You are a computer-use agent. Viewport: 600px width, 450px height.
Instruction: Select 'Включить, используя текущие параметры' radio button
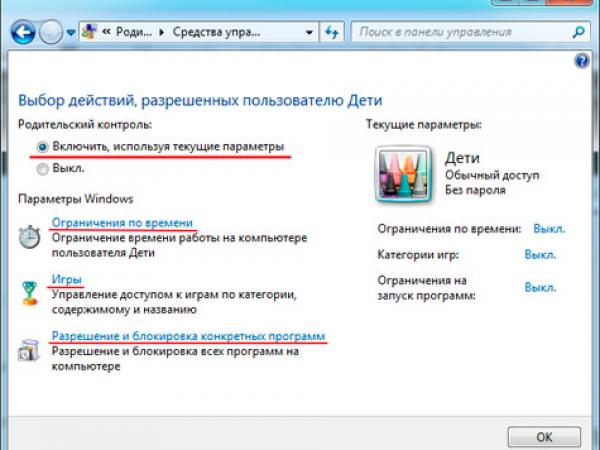coord(41,146)
